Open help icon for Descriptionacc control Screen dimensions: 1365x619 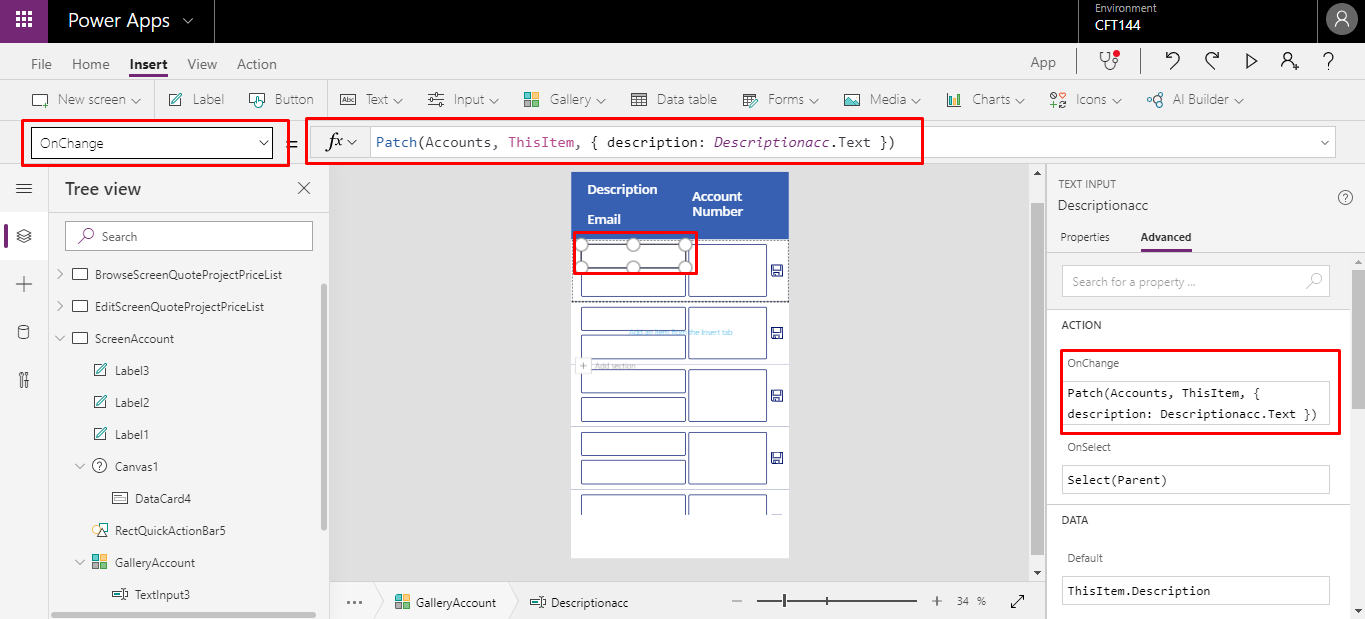[x=1345, y=197]
